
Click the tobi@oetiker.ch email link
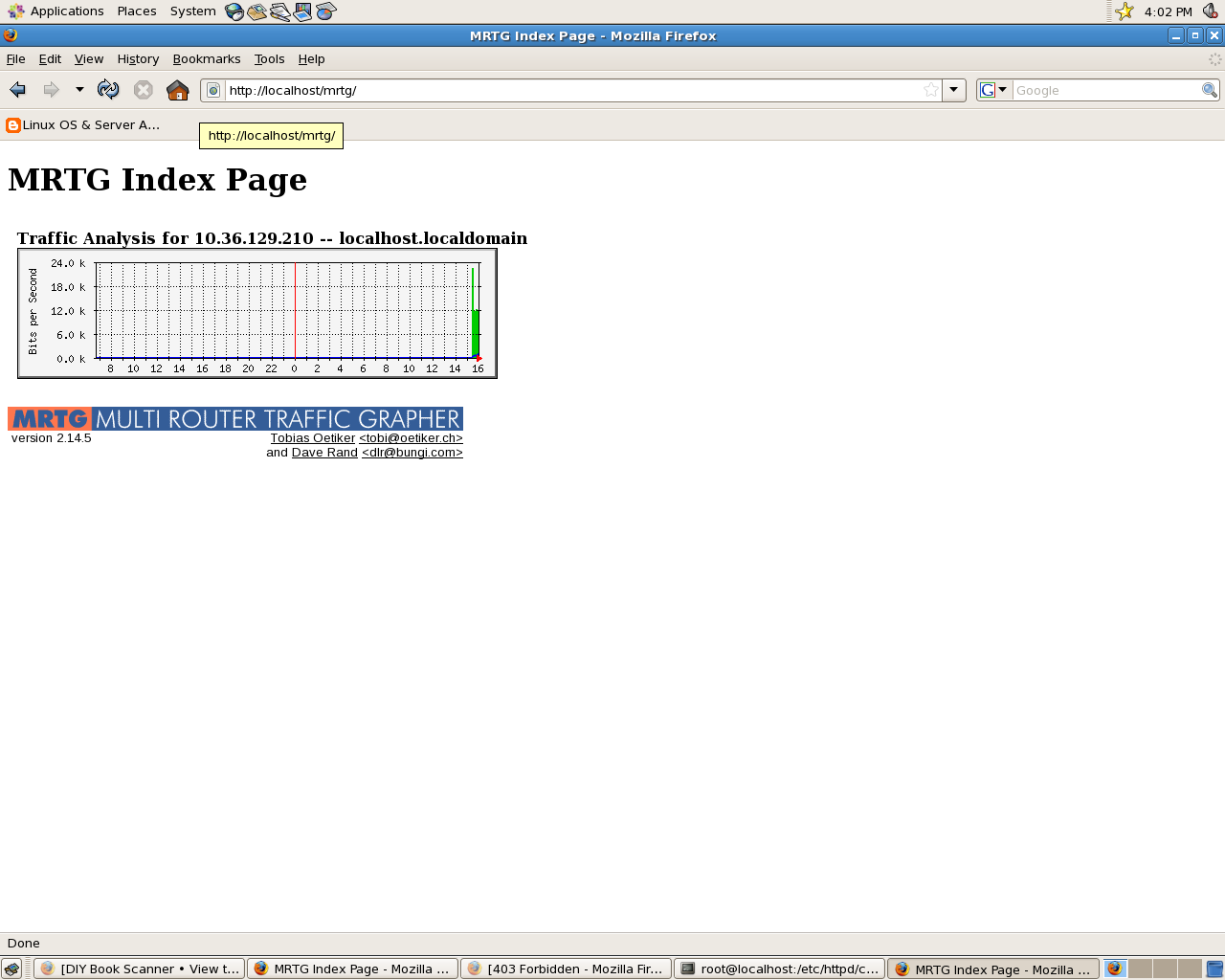(x=412, y=438)
